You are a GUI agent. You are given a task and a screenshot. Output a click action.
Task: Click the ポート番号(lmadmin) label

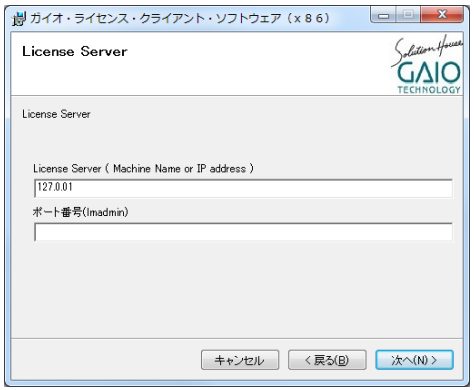(80, 212)
